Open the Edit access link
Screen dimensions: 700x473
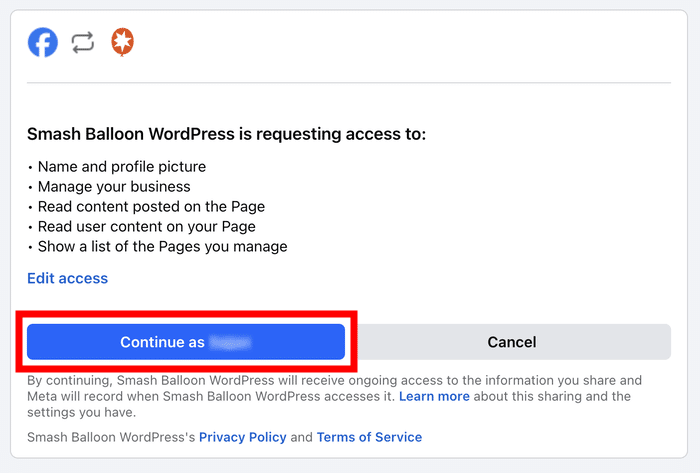(x=67, y=278)
